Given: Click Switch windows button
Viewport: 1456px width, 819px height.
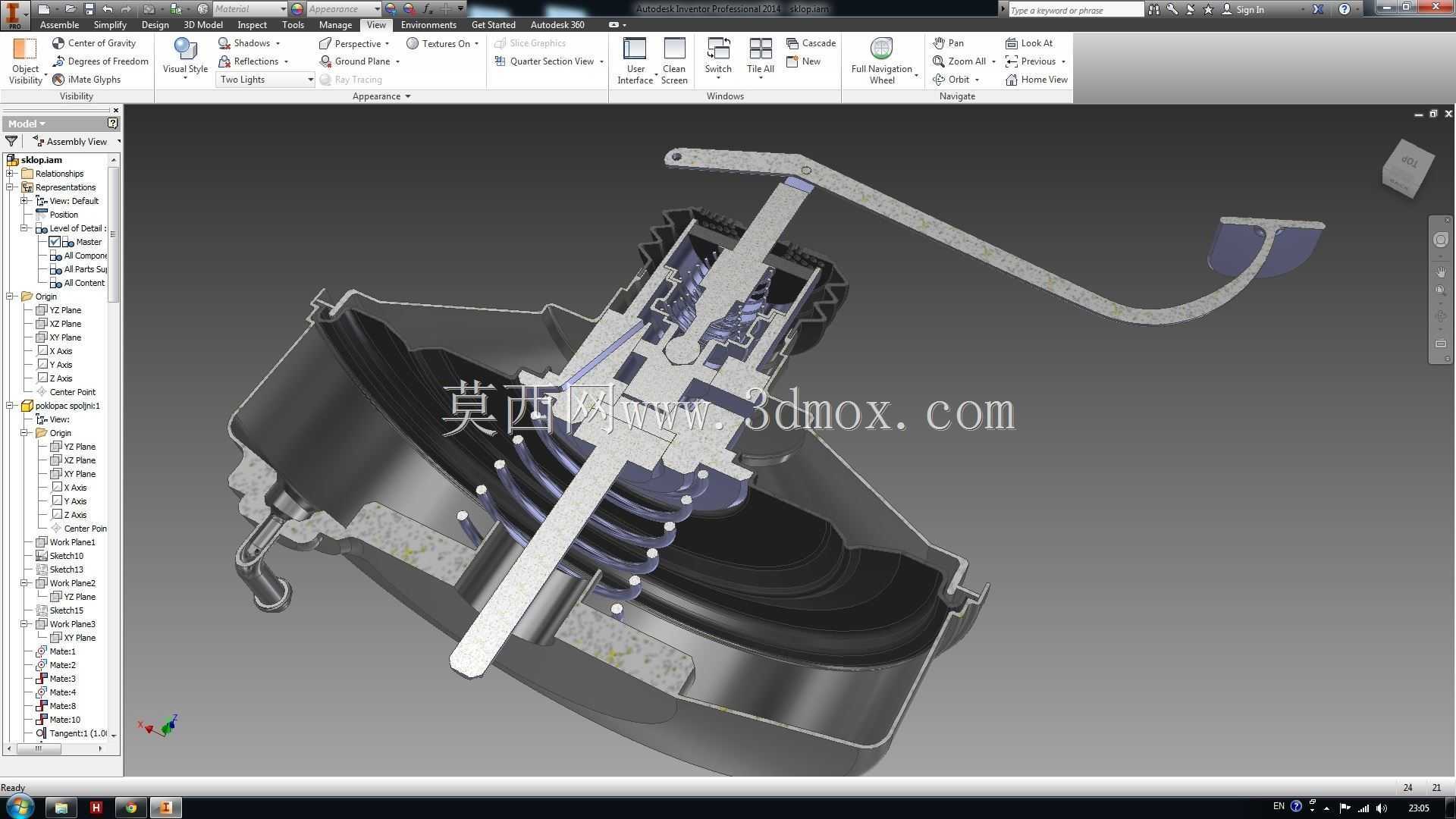Looking at the screenshot, I should coord(718,59).
